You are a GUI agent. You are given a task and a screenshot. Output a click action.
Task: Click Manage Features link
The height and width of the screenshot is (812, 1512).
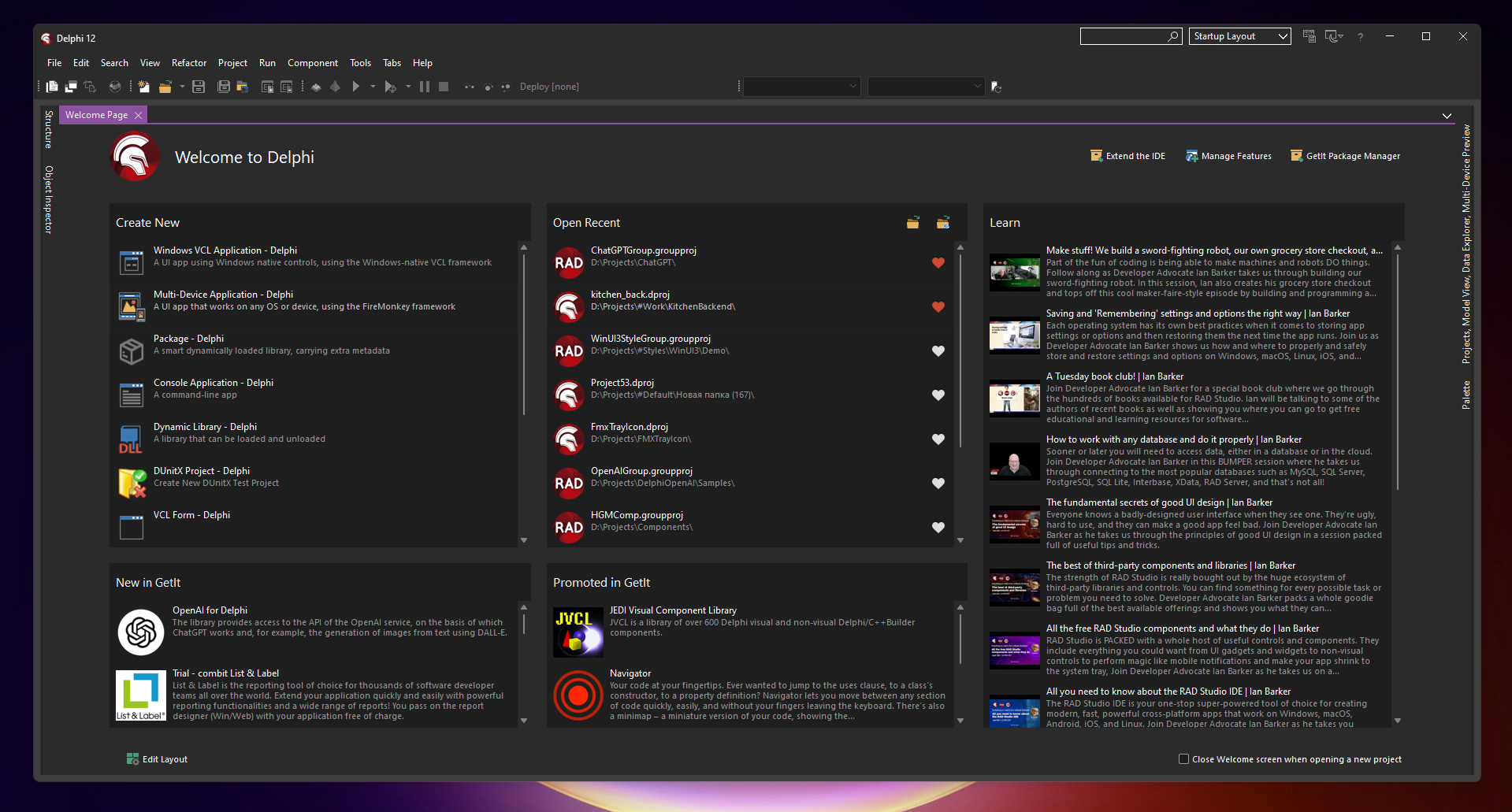(1228, 156)
